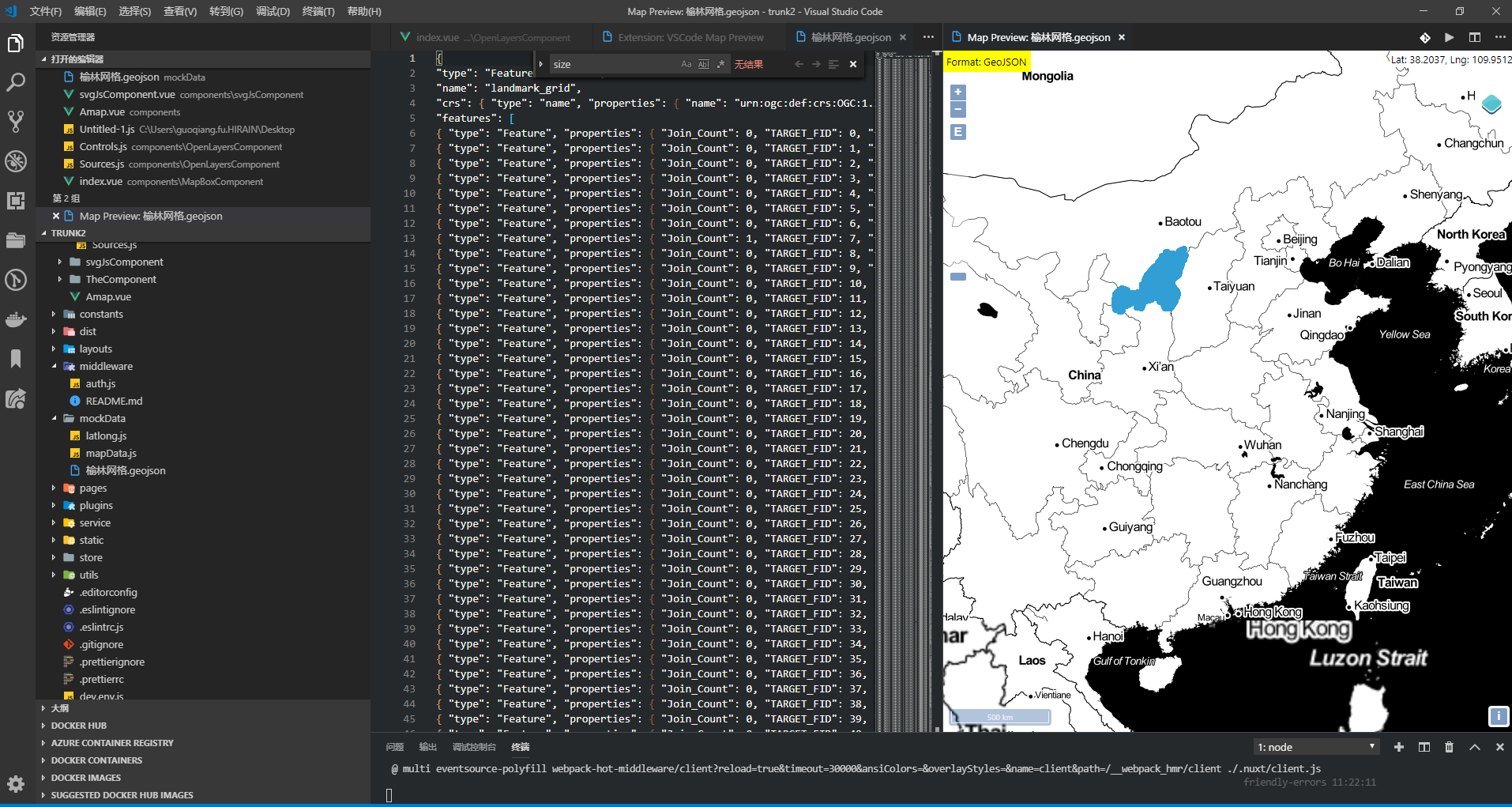
Task: Open the Explorer view in activity bar
Action: (16, 43)
